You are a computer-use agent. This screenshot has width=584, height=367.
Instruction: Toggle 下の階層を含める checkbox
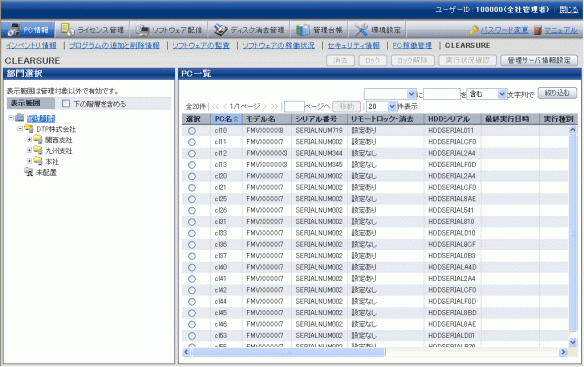tap(66, 104)
